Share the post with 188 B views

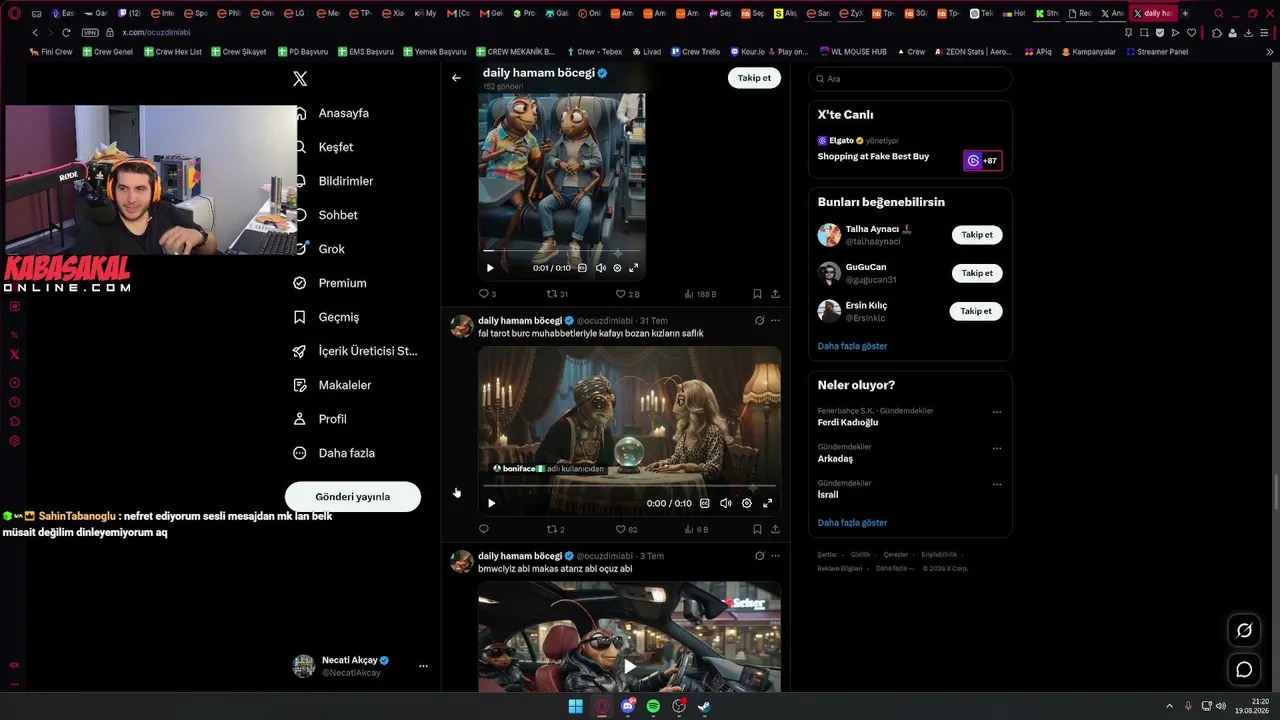[x=775, y=294]
